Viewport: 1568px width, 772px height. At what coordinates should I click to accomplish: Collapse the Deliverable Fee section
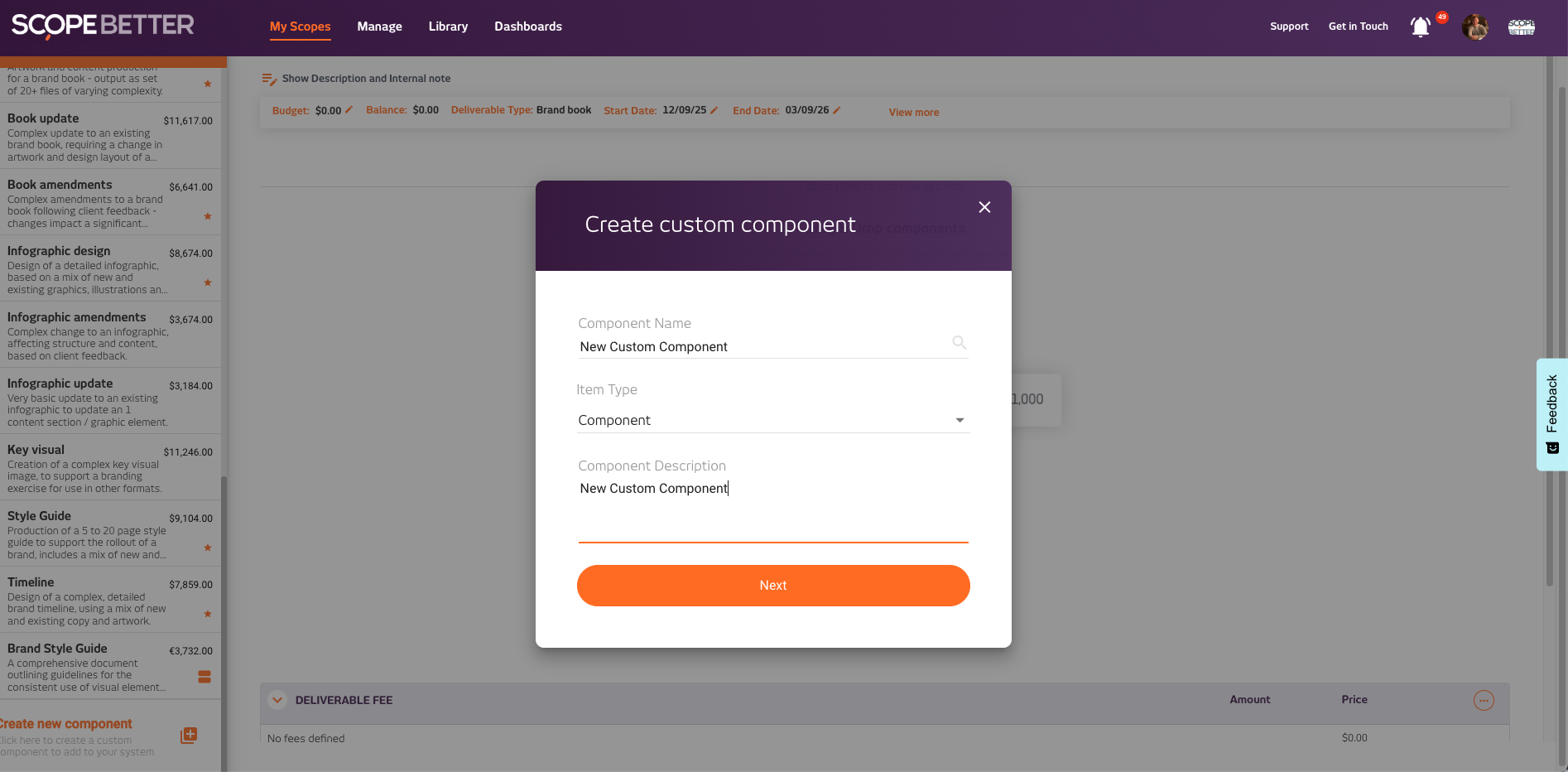click(277, 700)
